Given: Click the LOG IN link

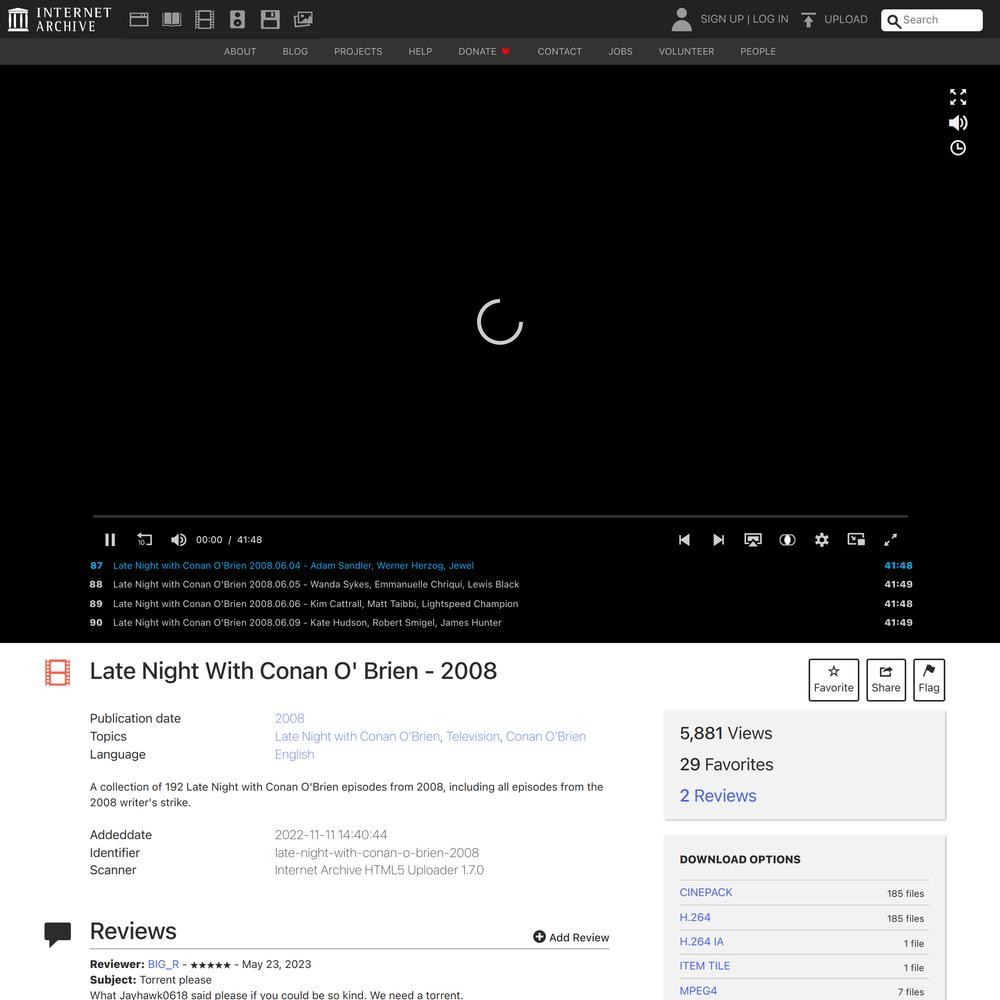Looking at the screenshot, I should (770, 19).
